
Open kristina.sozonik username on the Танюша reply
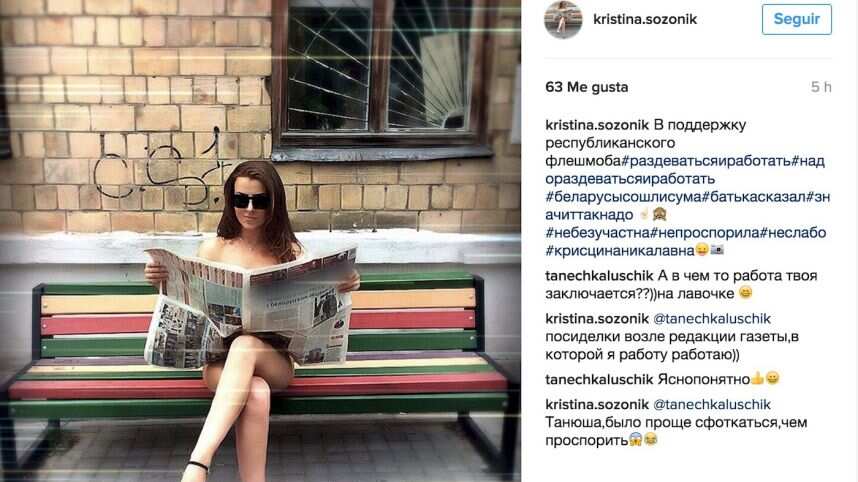pos(597,404)
